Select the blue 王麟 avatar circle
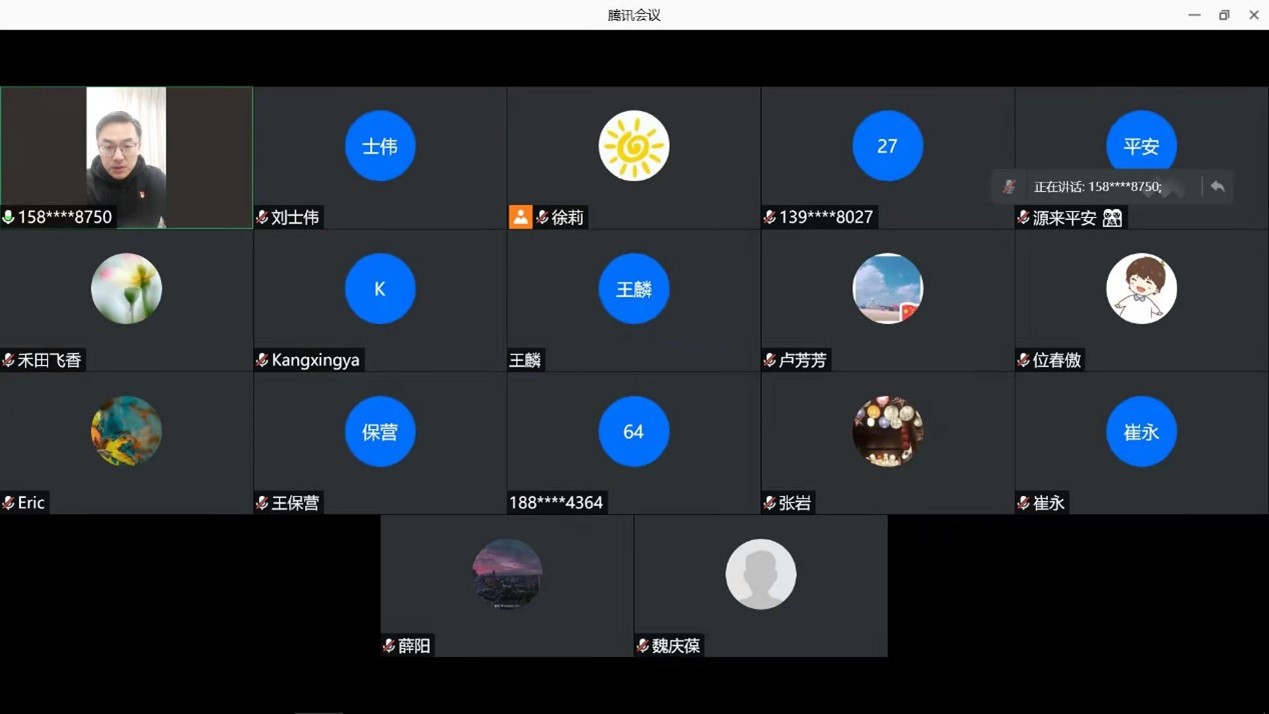Viewport: 1269px width, 714px height. click(633, 289)
